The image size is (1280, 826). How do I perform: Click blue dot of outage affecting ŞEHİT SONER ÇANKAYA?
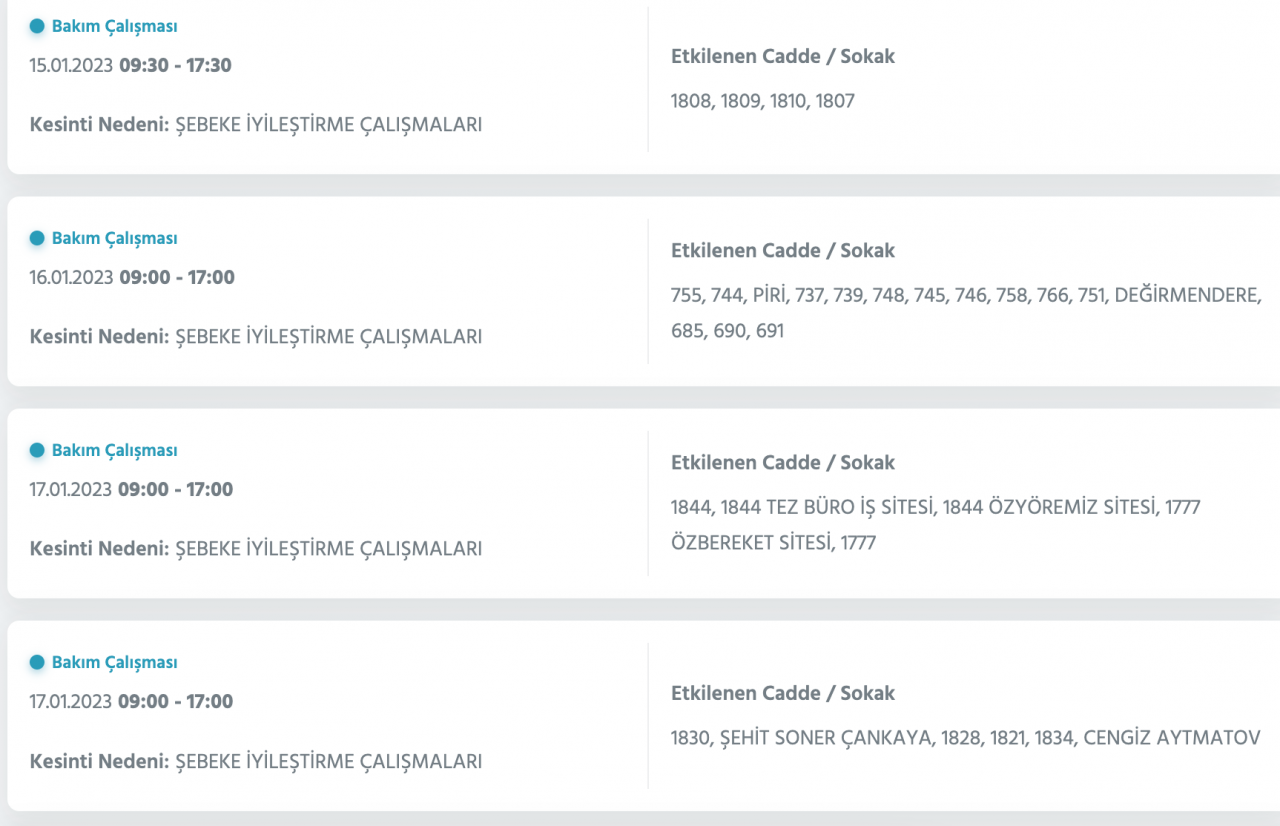click(38, 662)
